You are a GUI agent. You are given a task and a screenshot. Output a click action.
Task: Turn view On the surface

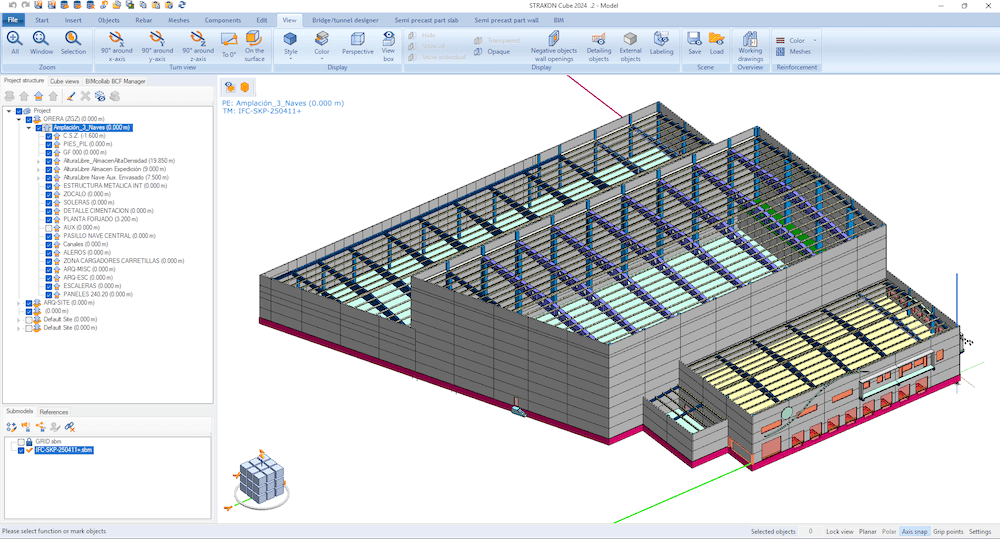[x=254, y=46]
